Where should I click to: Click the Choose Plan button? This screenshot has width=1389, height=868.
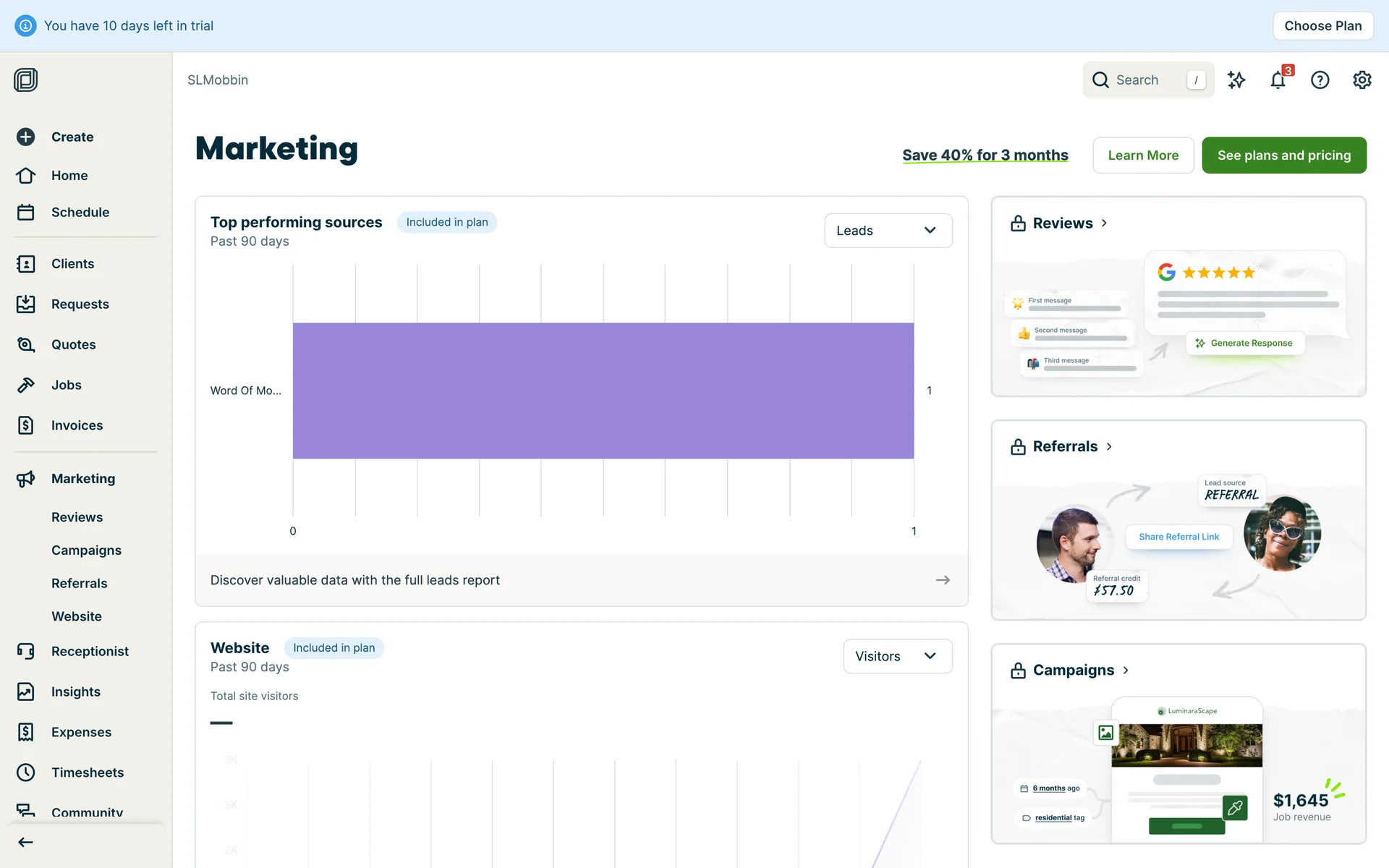pos(1322,26)
